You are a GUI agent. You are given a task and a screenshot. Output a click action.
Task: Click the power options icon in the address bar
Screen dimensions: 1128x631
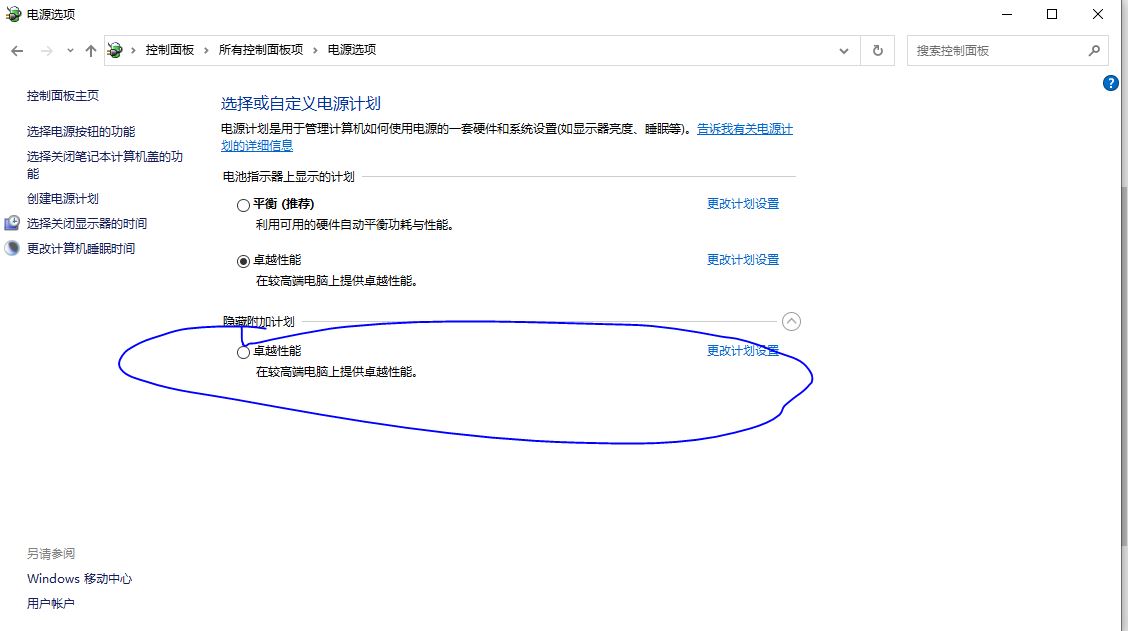pos(115,50)
